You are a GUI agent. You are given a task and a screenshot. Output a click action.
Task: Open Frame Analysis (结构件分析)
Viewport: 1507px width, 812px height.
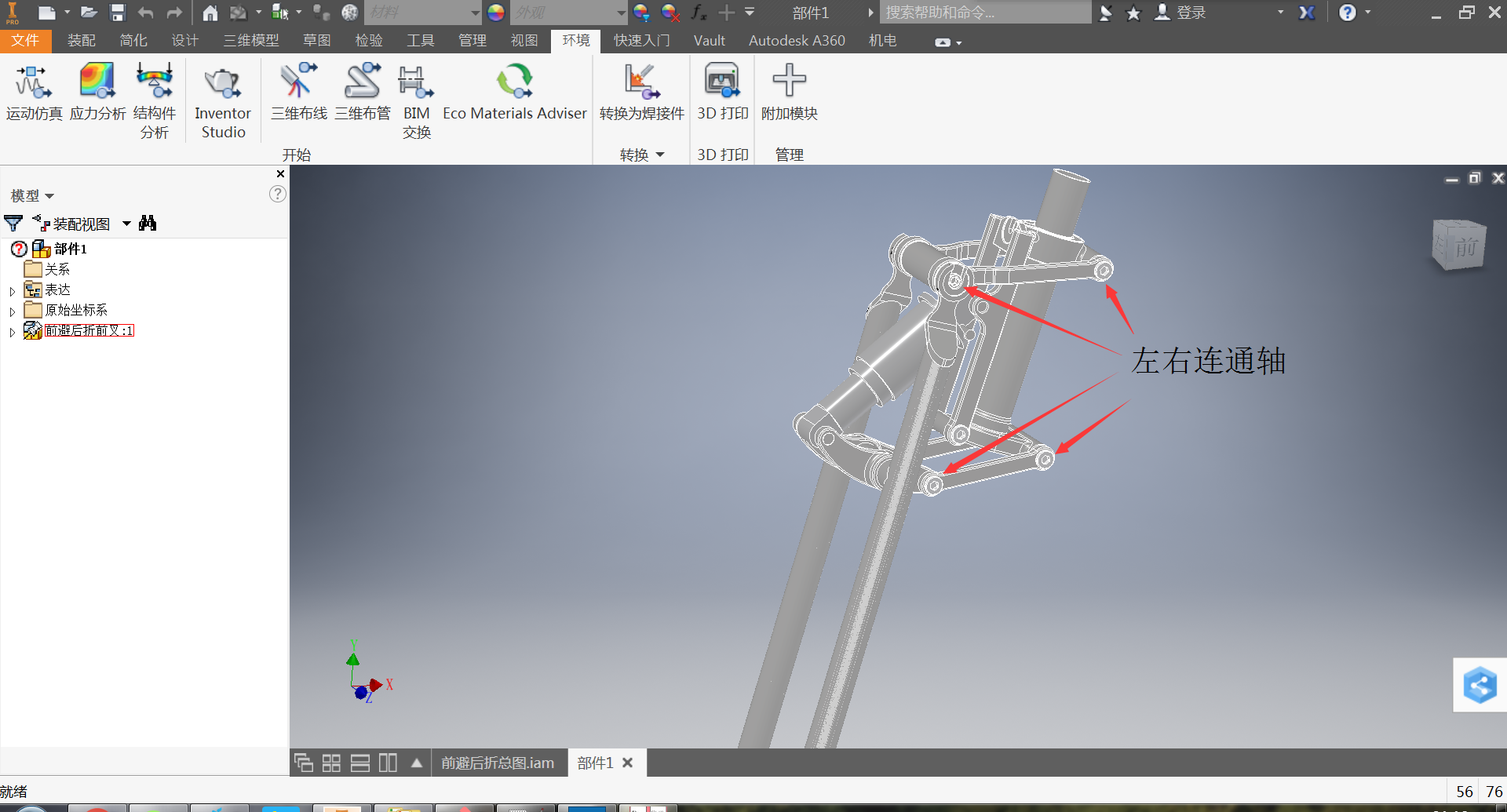[x=155, y=100]
